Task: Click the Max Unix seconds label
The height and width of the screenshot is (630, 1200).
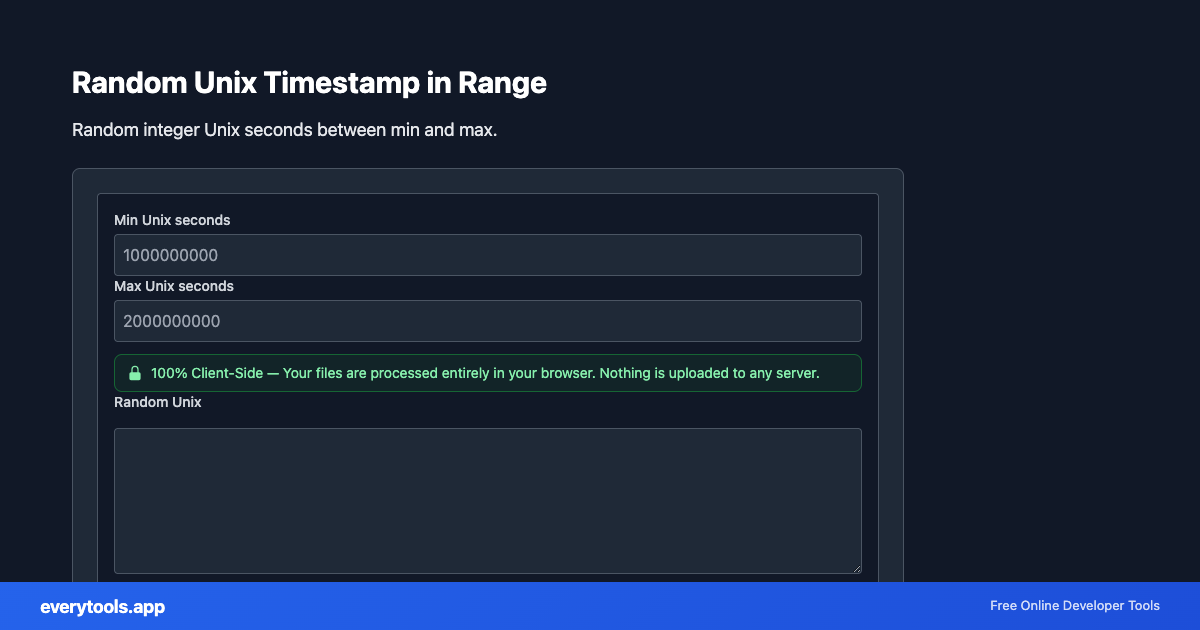Action: coord(174,286)
